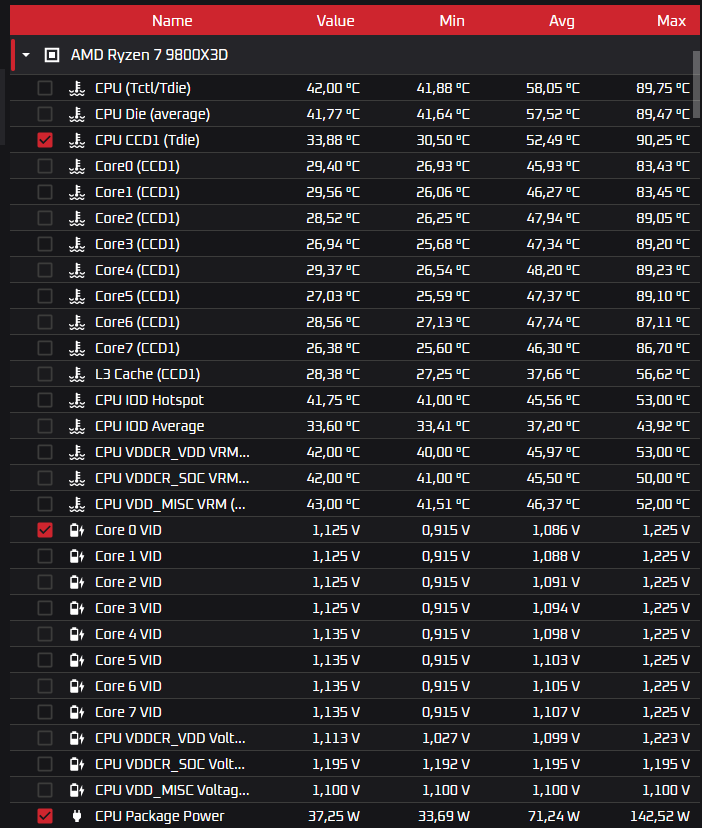
Task: Click the voltage icon for CPU VDDCR_SOC Voltage
Action: pyautogui.click(x=77, y=764)
